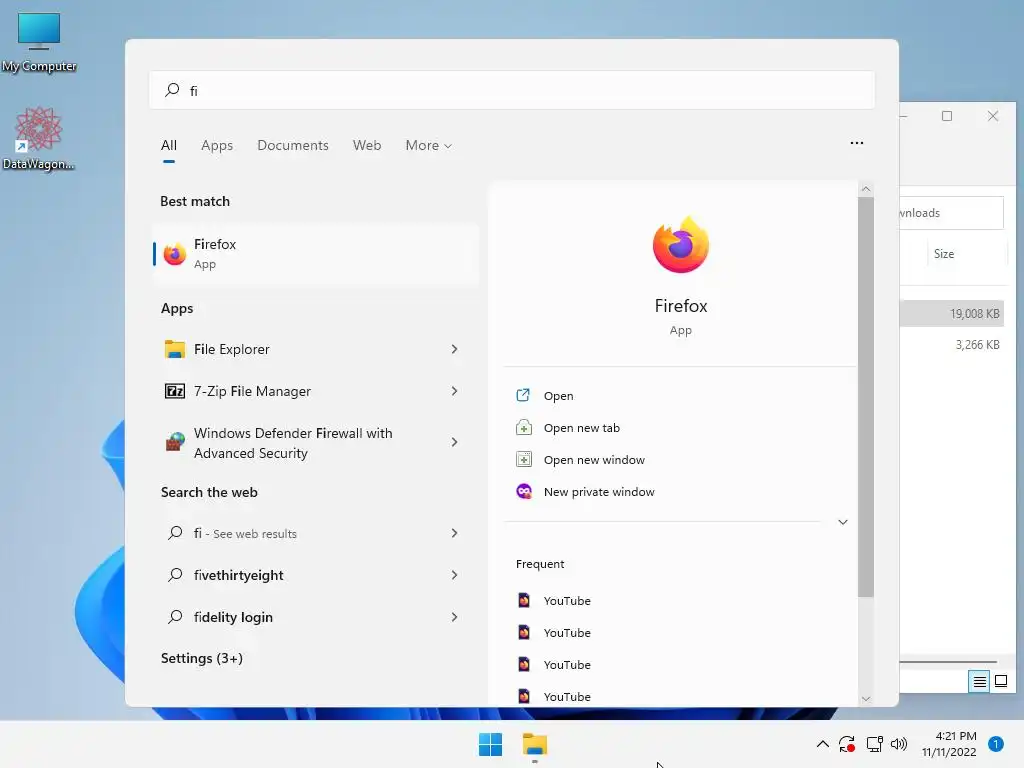Switch File Explorer window to details view

tap(979, 682)
